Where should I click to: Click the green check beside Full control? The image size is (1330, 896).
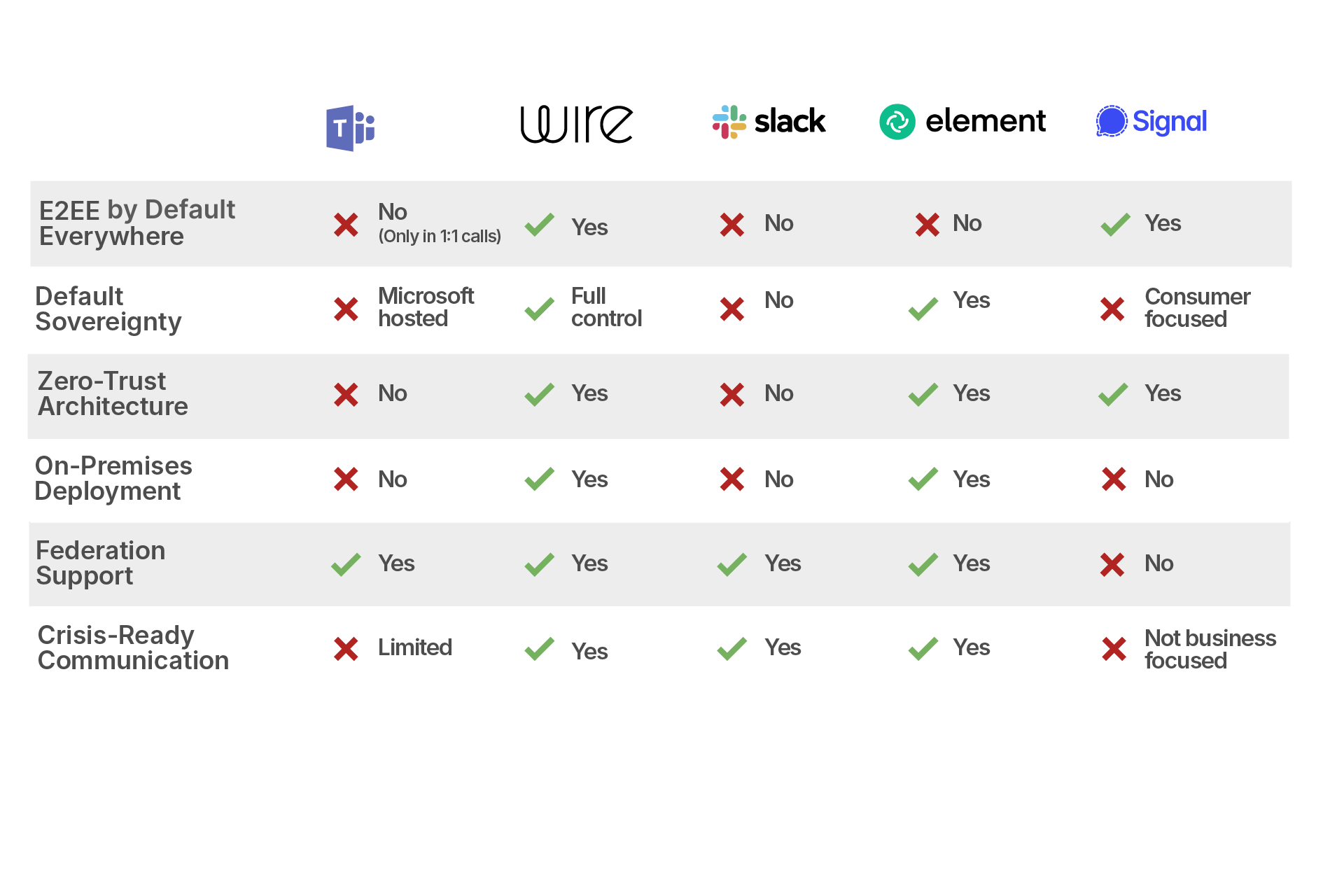539,309
